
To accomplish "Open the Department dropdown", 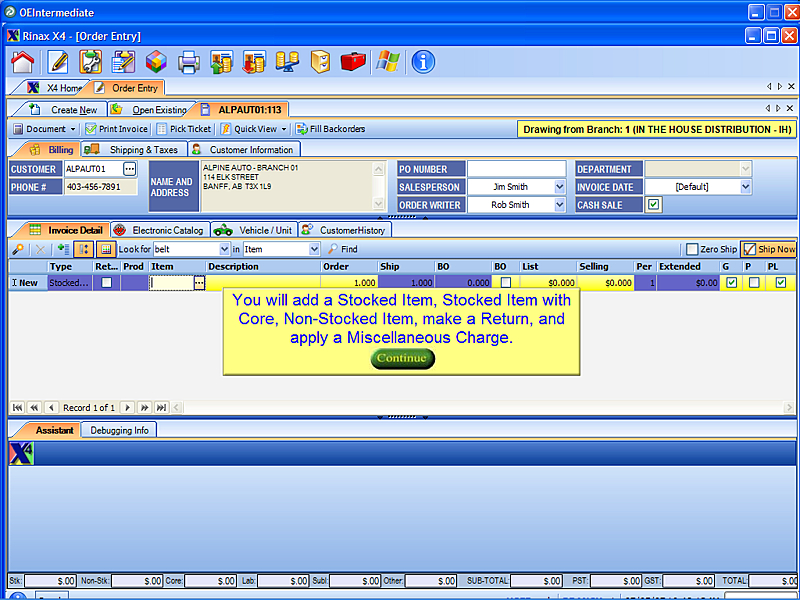I will point(745,168).
